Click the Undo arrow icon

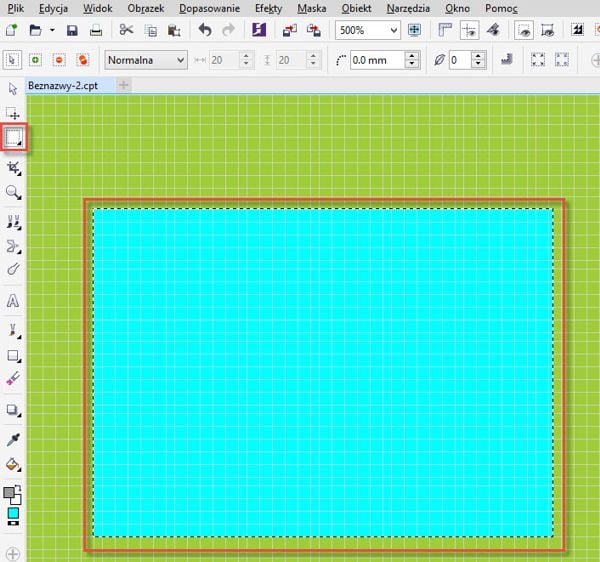coord(204,31)
